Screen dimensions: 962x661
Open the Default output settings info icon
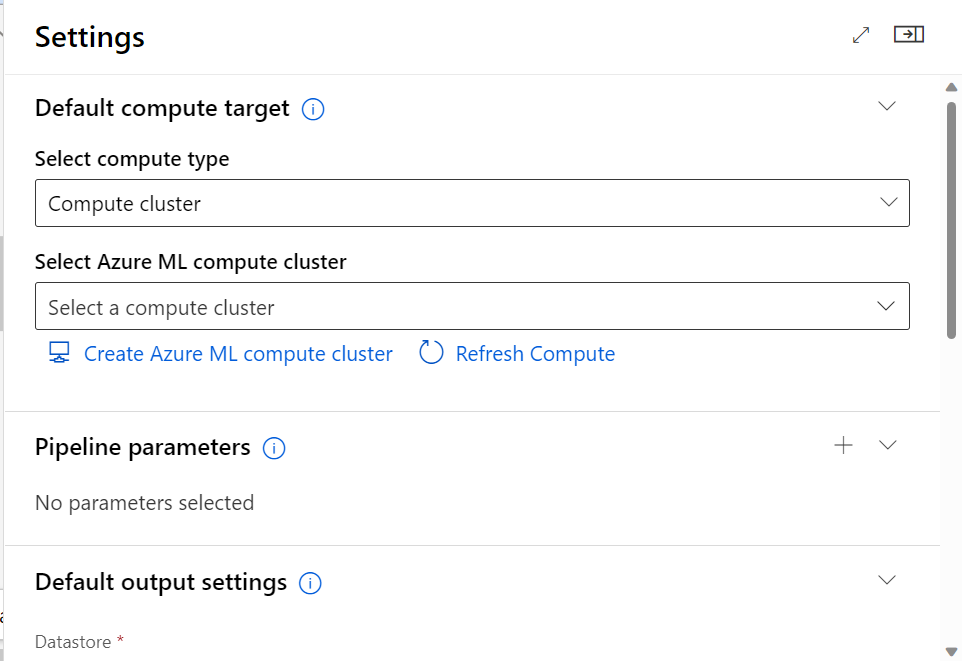pyautogui.click(x=310, y=583)
